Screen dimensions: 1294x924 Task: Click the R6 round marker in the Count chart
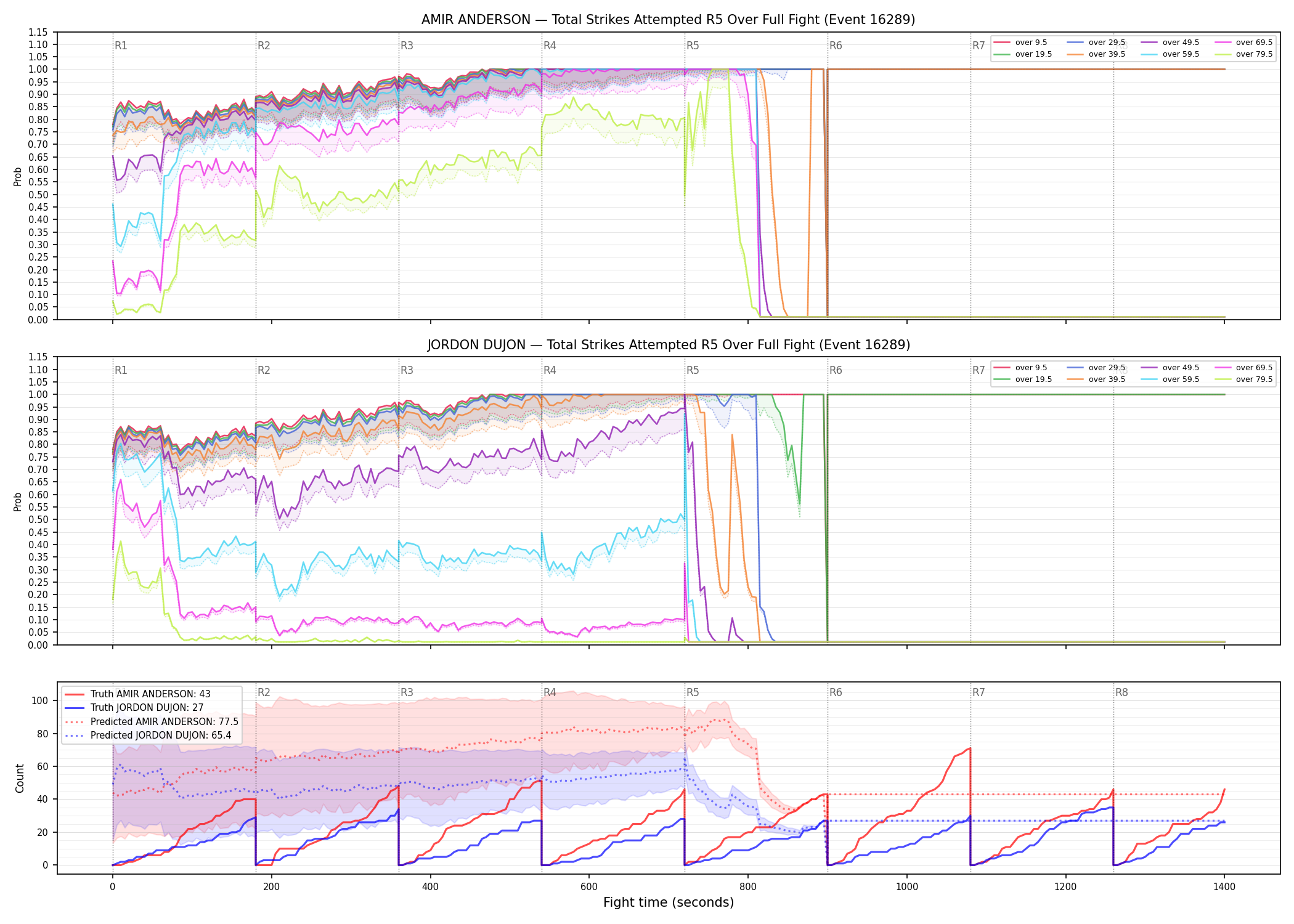[836, 692]
